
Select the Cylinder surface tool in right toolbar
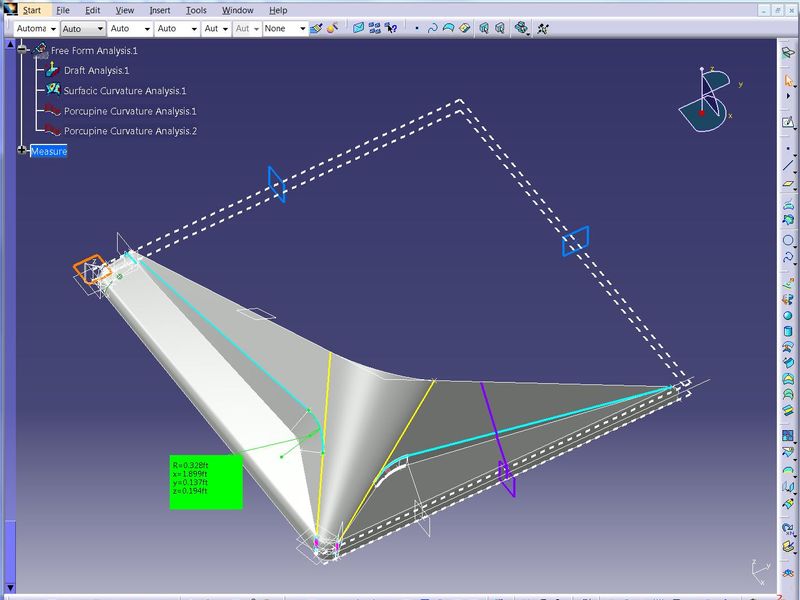point(788,332)
